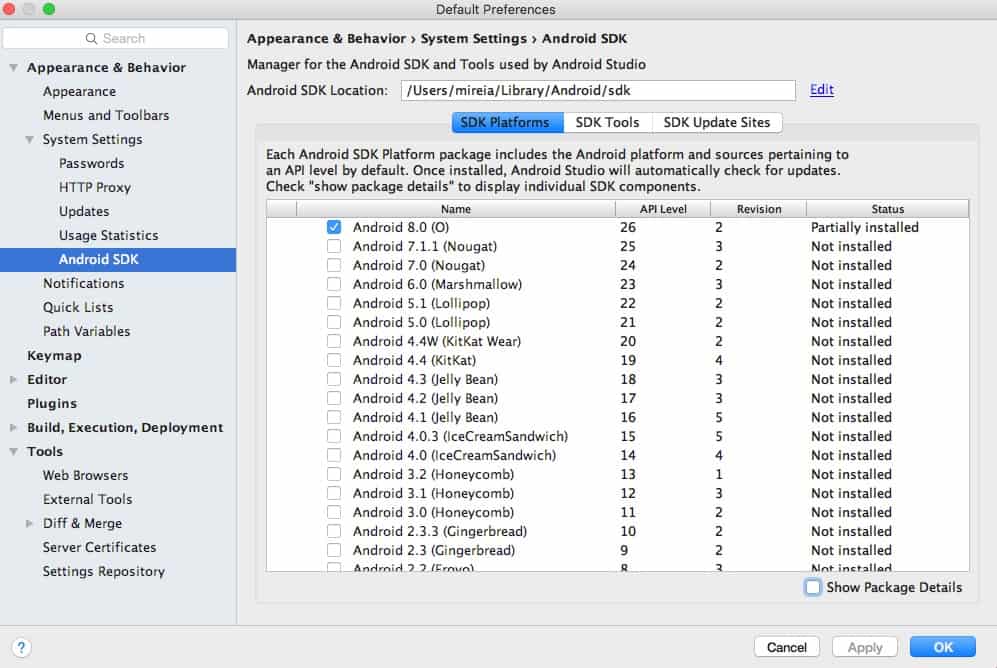
Task: Check the Android 6.0 (Marshmallow) checkbox
Action: [x=334, y=284]
